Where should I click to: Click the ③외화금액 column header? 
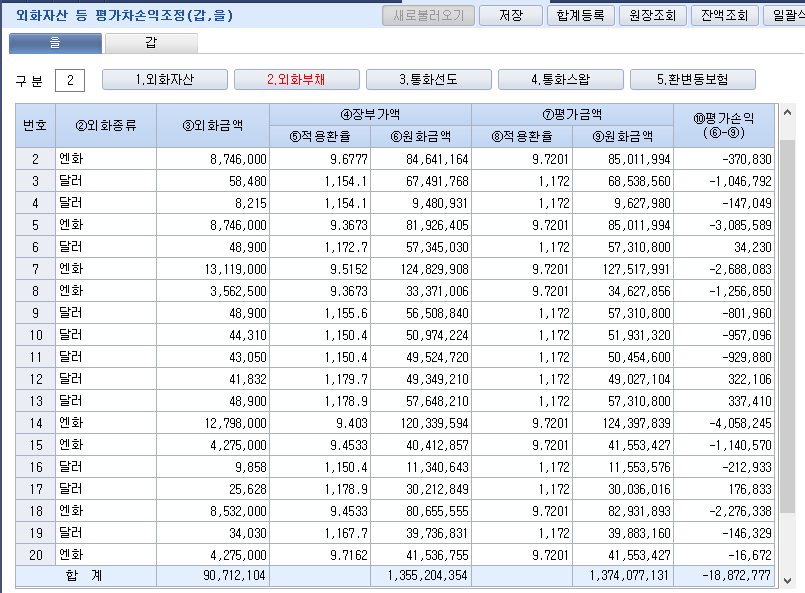tap(213, 125)
